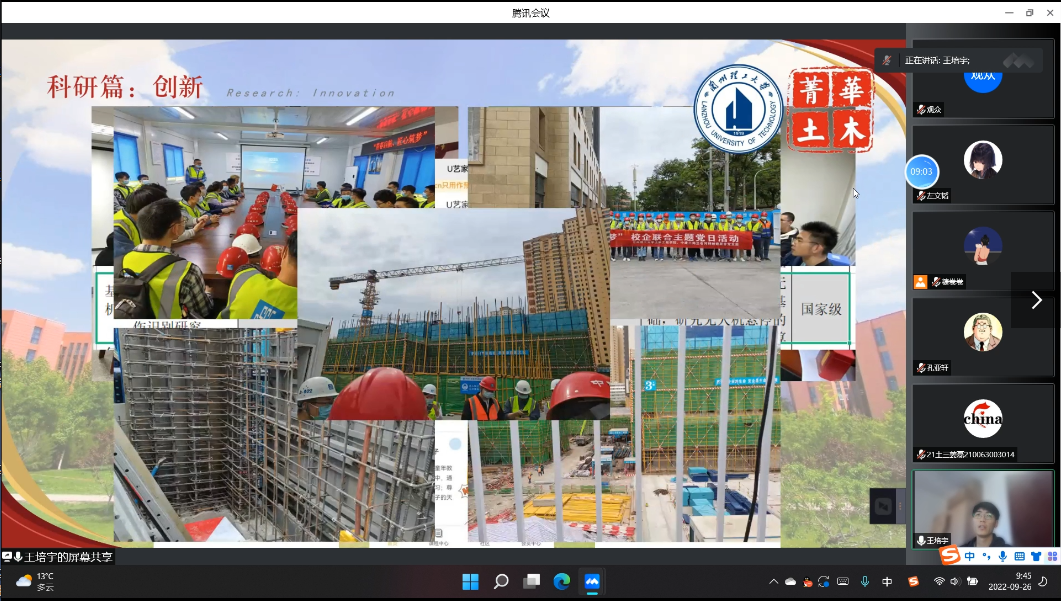Screen dimensions: 1061x601
Task: Click the taskbar search icon
Action: [x=501, y=581]
